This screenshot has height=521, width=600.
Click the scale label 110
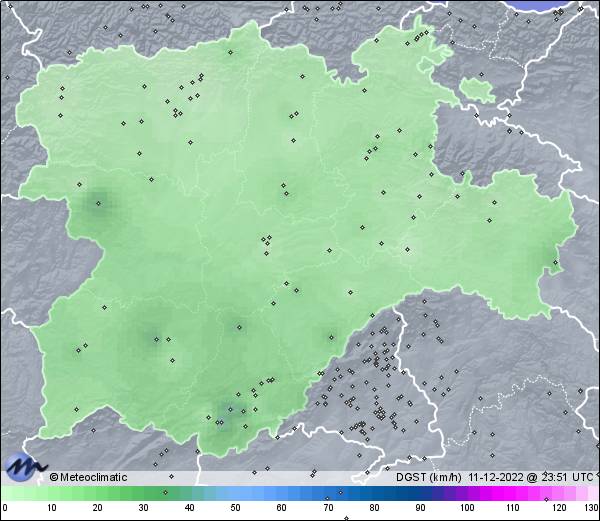click(513, 508)
